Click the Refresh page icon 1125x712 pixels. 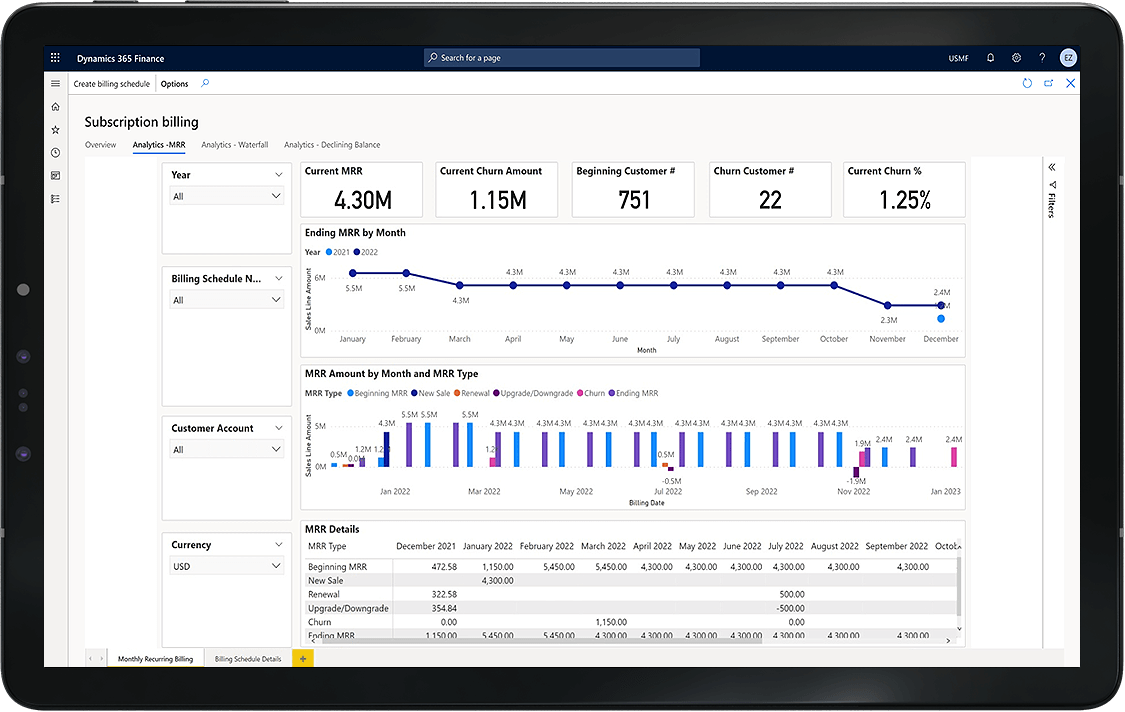pyautogui.click(x=1027, y=84)
